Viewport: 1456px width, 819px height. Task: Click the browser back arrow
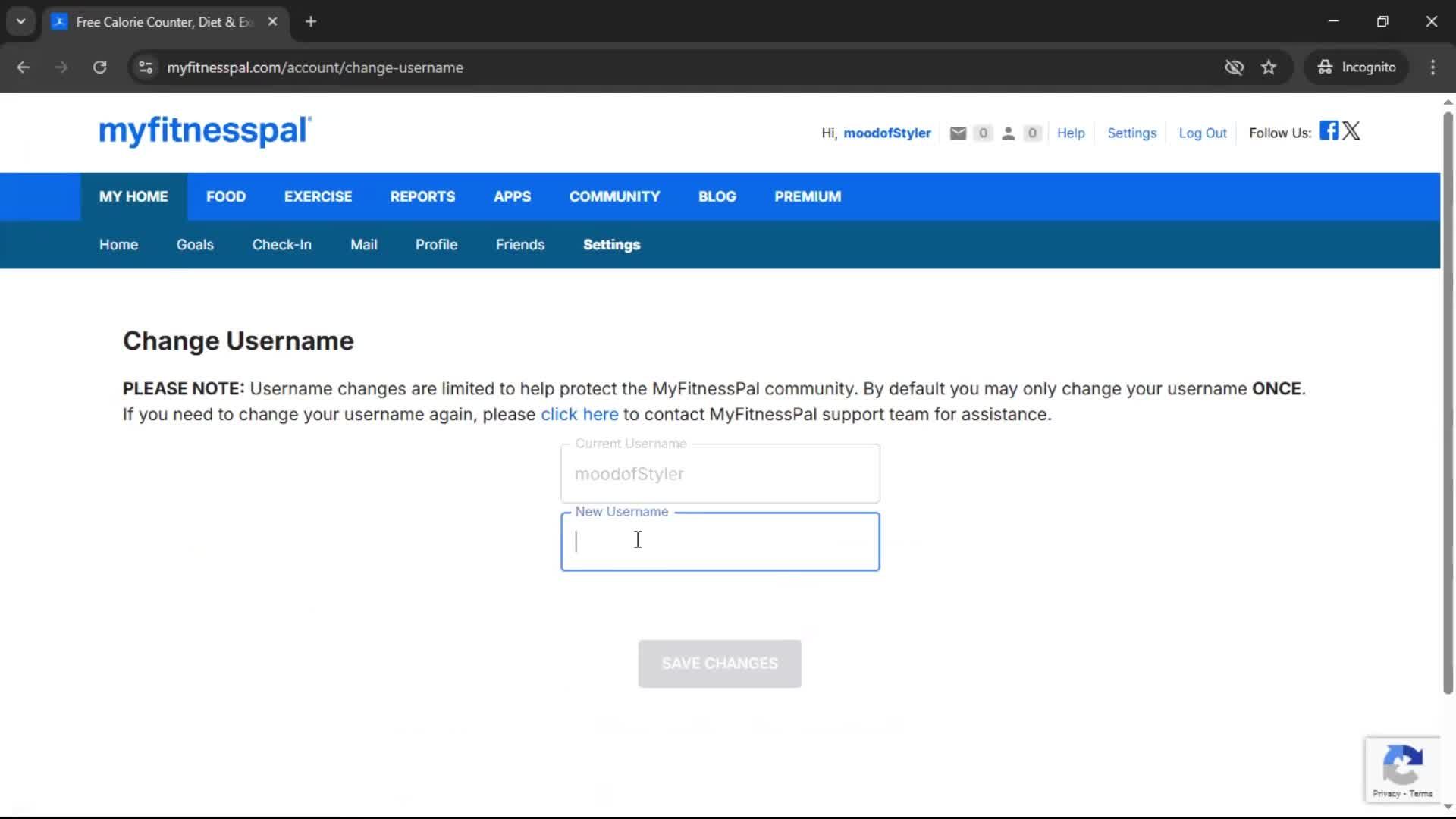[24, 67]
